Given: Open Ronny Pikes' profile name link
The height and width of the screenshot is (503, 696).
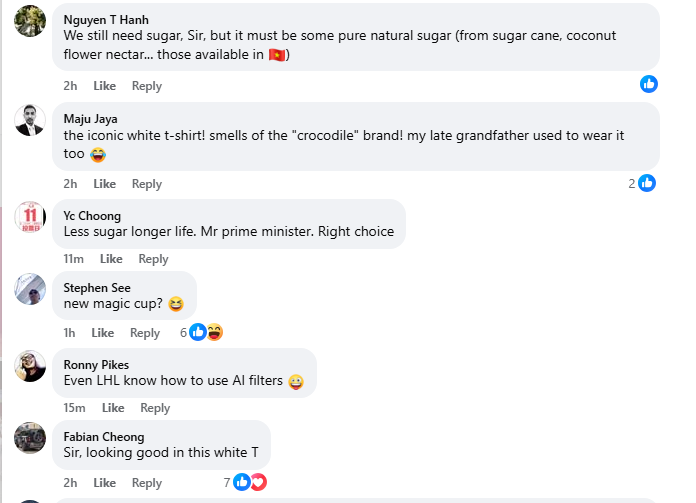Looking at the screenshot, I should coord(96,365).
